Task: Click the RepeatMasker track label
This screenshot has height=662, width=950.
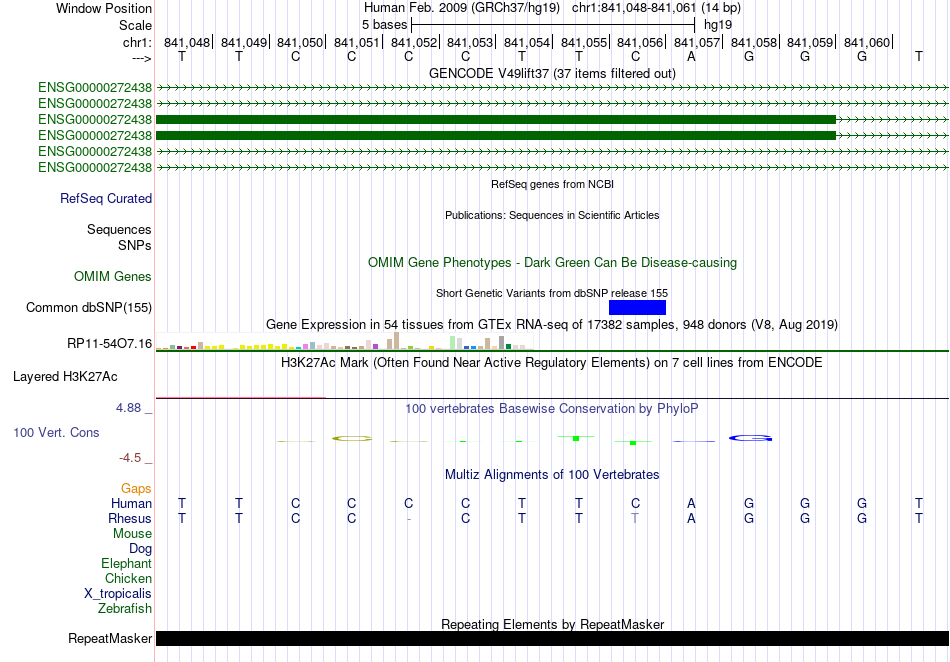Action: [x=110, y=639]
